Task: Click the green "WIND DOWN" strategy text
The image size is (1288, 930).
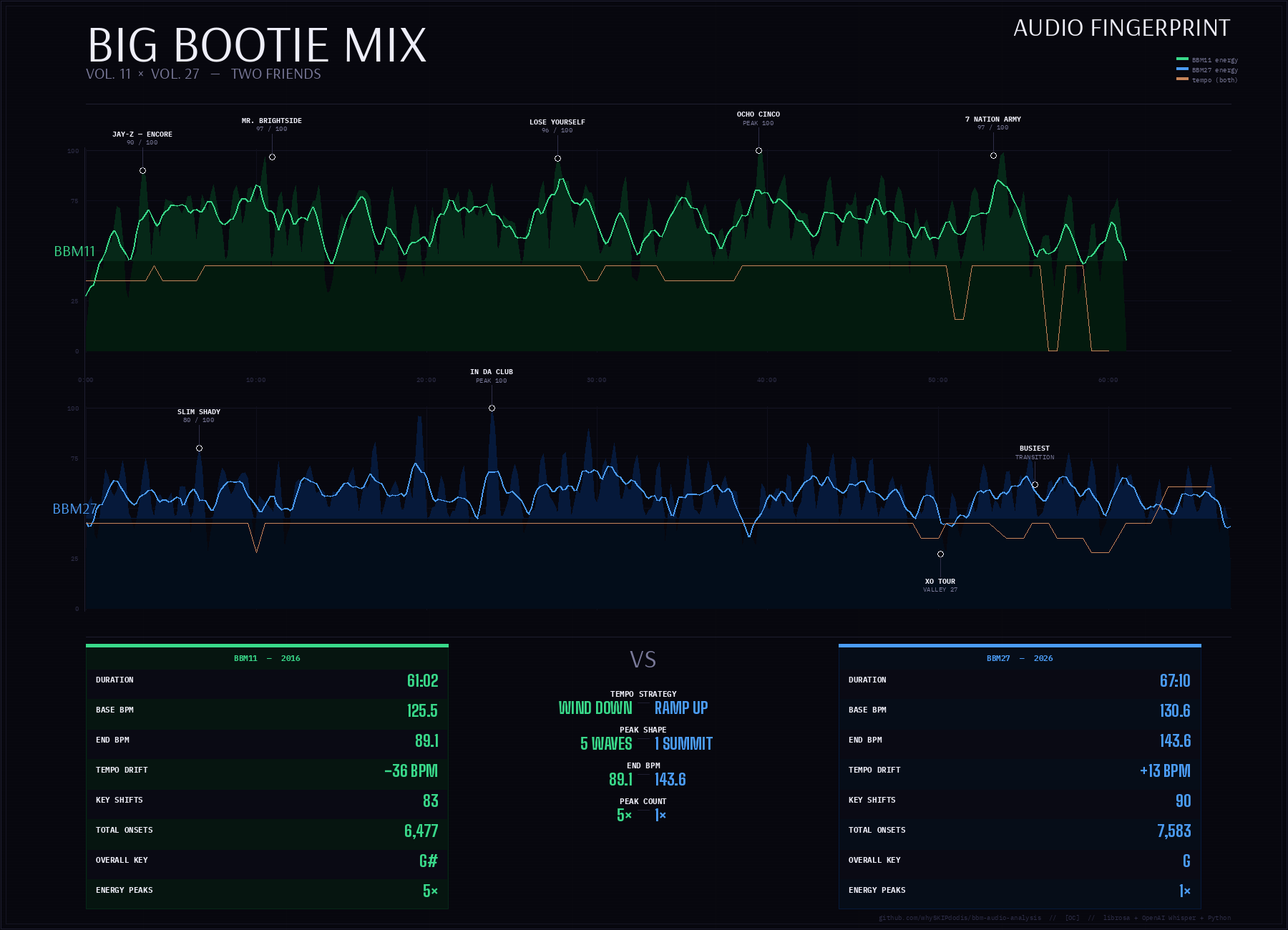Action: click(596, 708)
